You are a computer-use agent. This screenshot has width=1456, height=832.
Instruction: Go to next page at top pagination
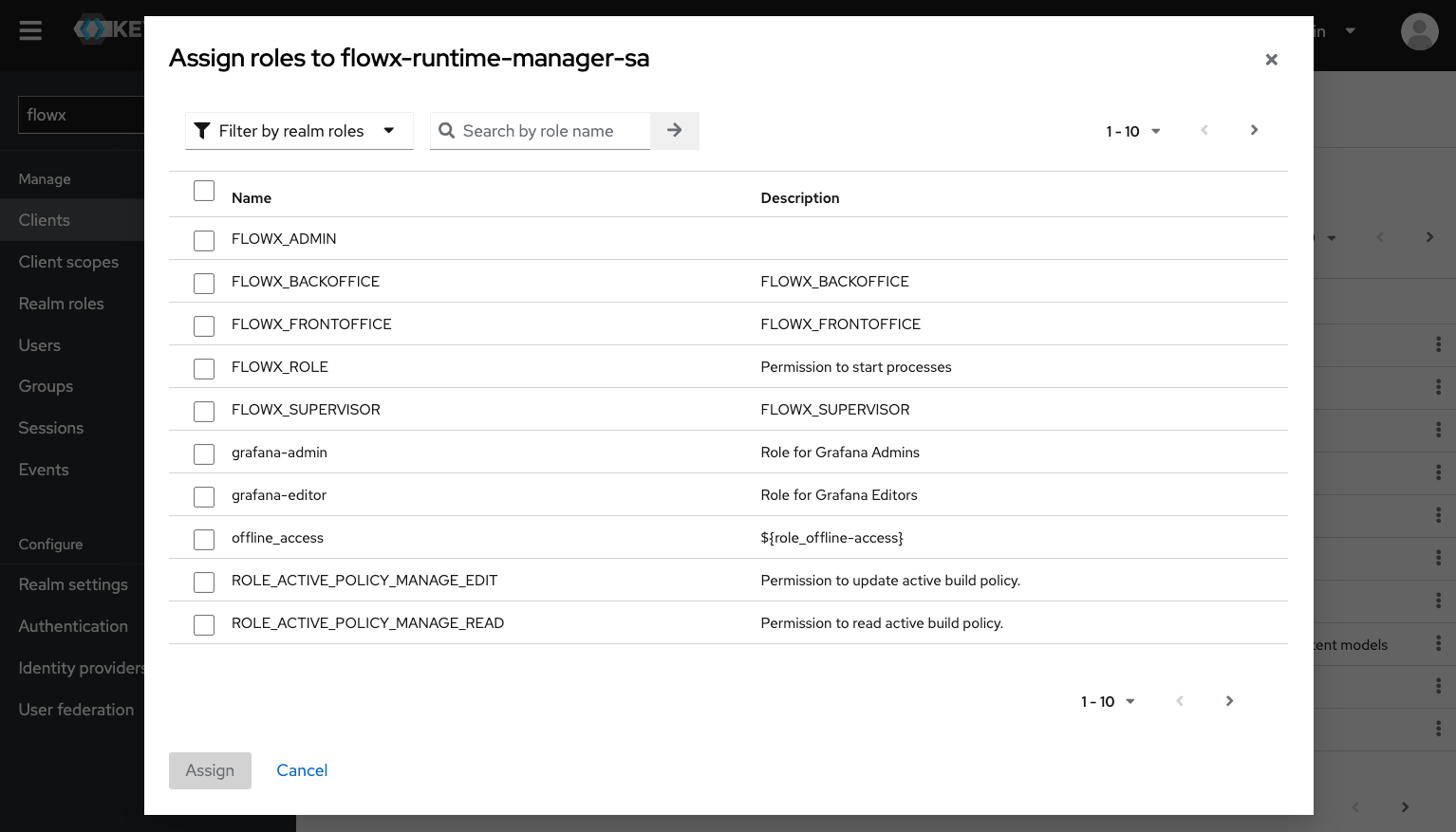coord(1254,130)
